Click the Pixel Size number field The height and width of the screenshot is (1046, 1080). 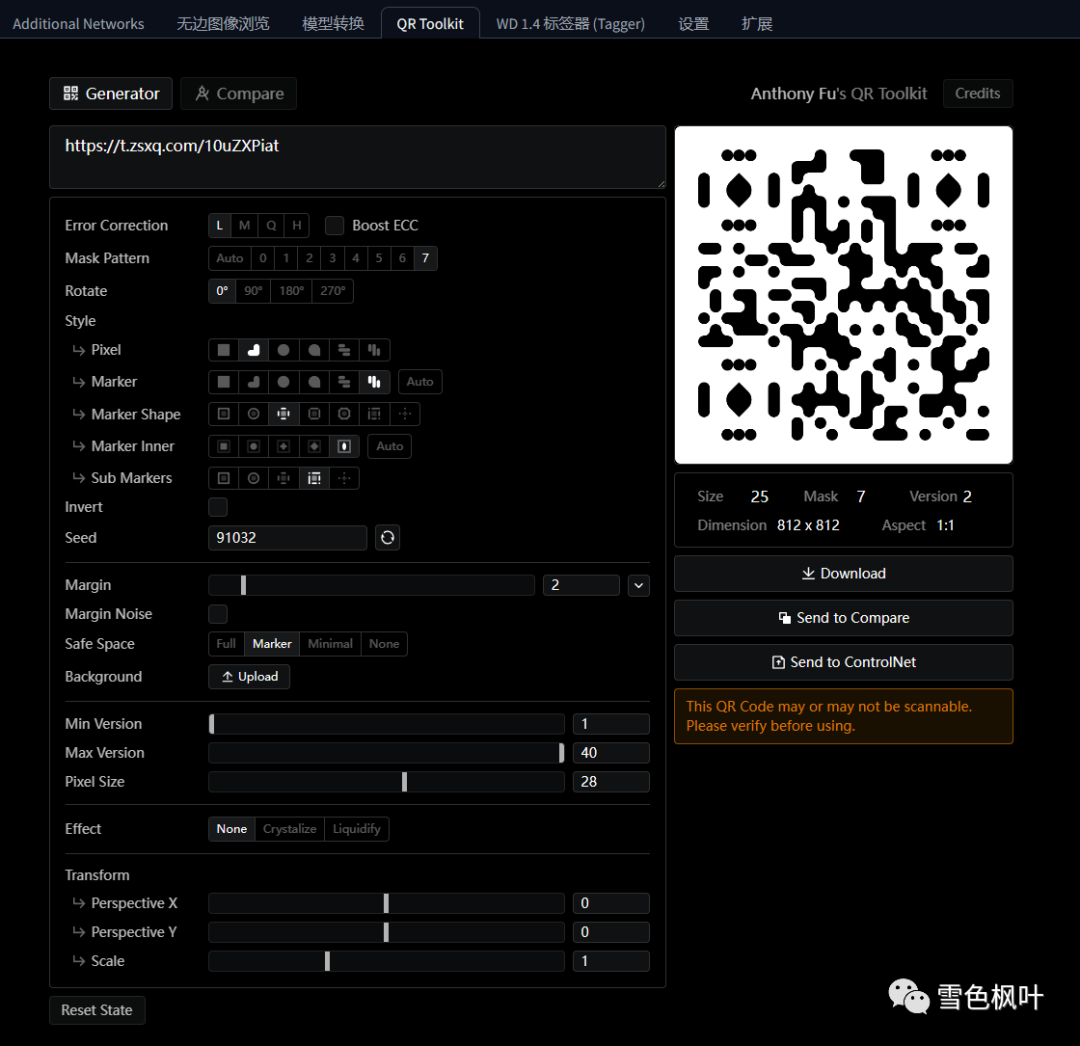click(x=611, y=782)
